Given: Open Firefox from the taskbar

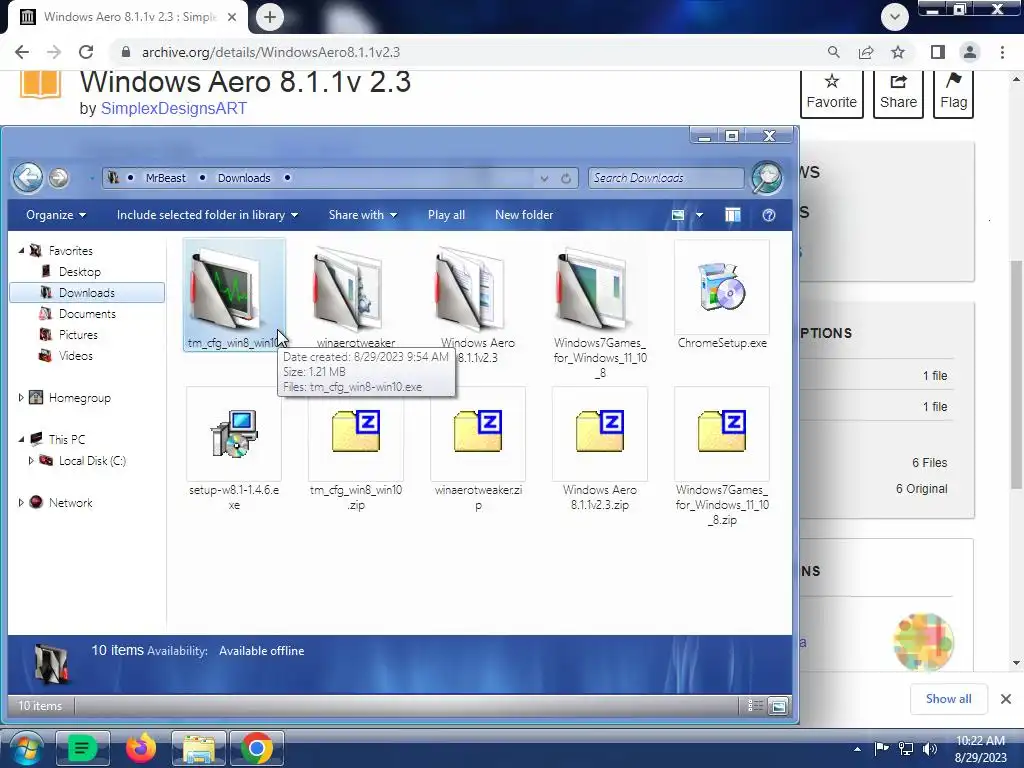Looking at the screenshot, I should click(140, 748).
